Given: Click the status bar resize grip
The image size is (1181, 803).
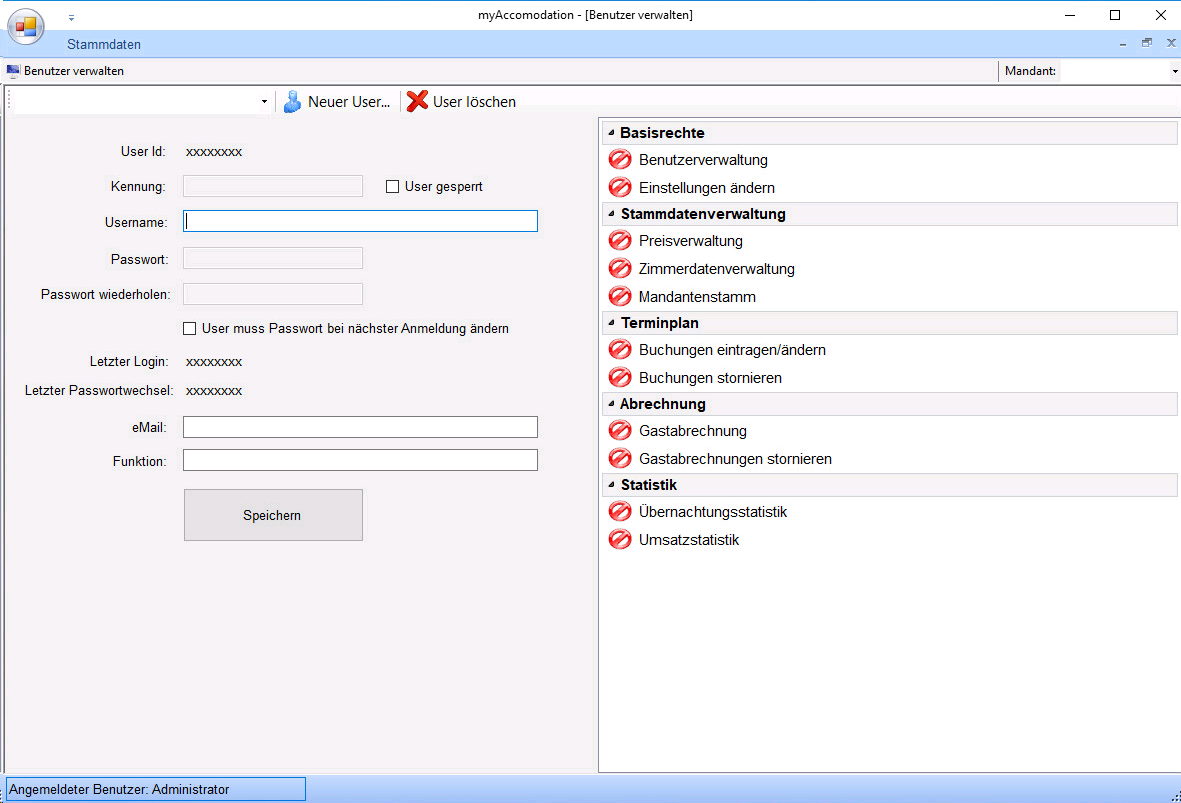Looking at the screenshot, I should pos(1175,796).
